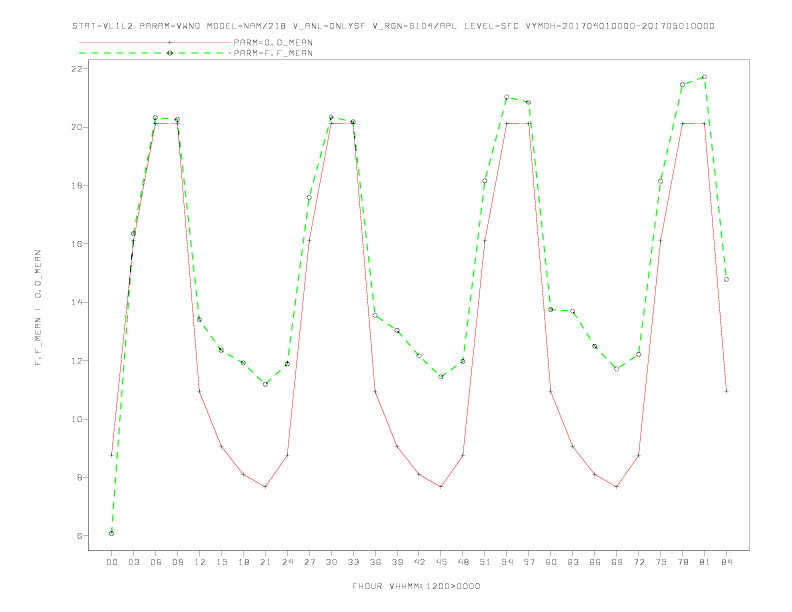
Task: Click x-axis tick label 06
Action: tap(156, 562)
